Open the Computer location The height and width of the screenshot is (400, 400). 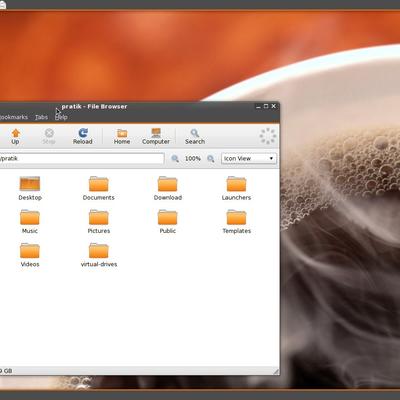point(156,136)
